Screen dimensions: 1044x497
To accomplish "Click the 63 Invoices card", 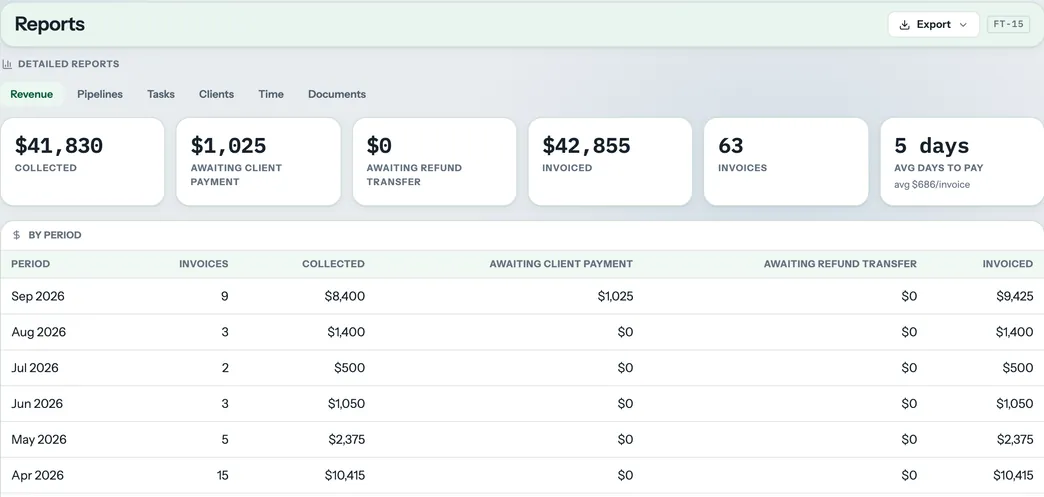I will point(786,162).
